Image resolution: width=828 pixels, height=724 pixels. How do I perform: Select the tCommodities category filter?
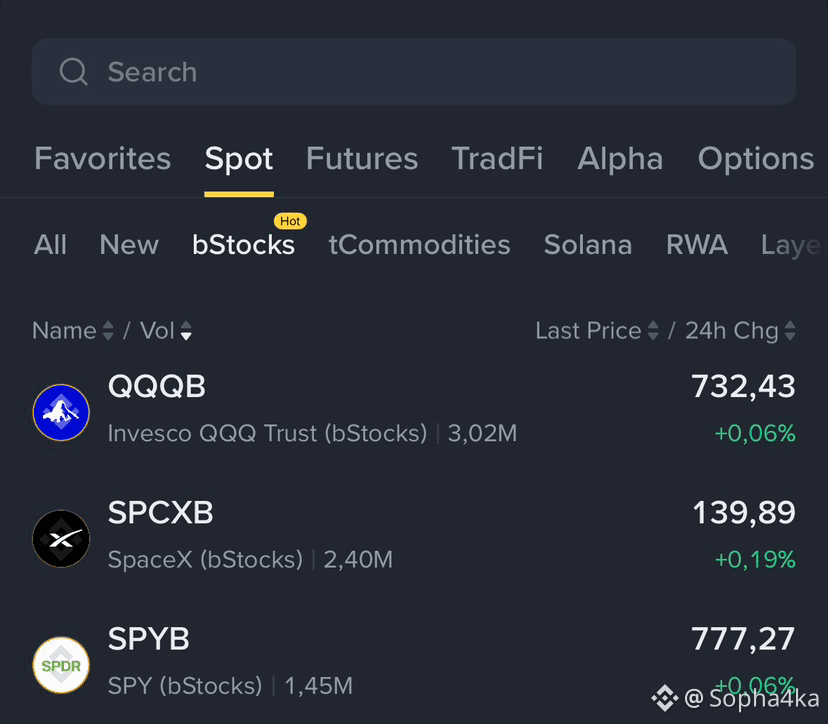click(419, 245)
